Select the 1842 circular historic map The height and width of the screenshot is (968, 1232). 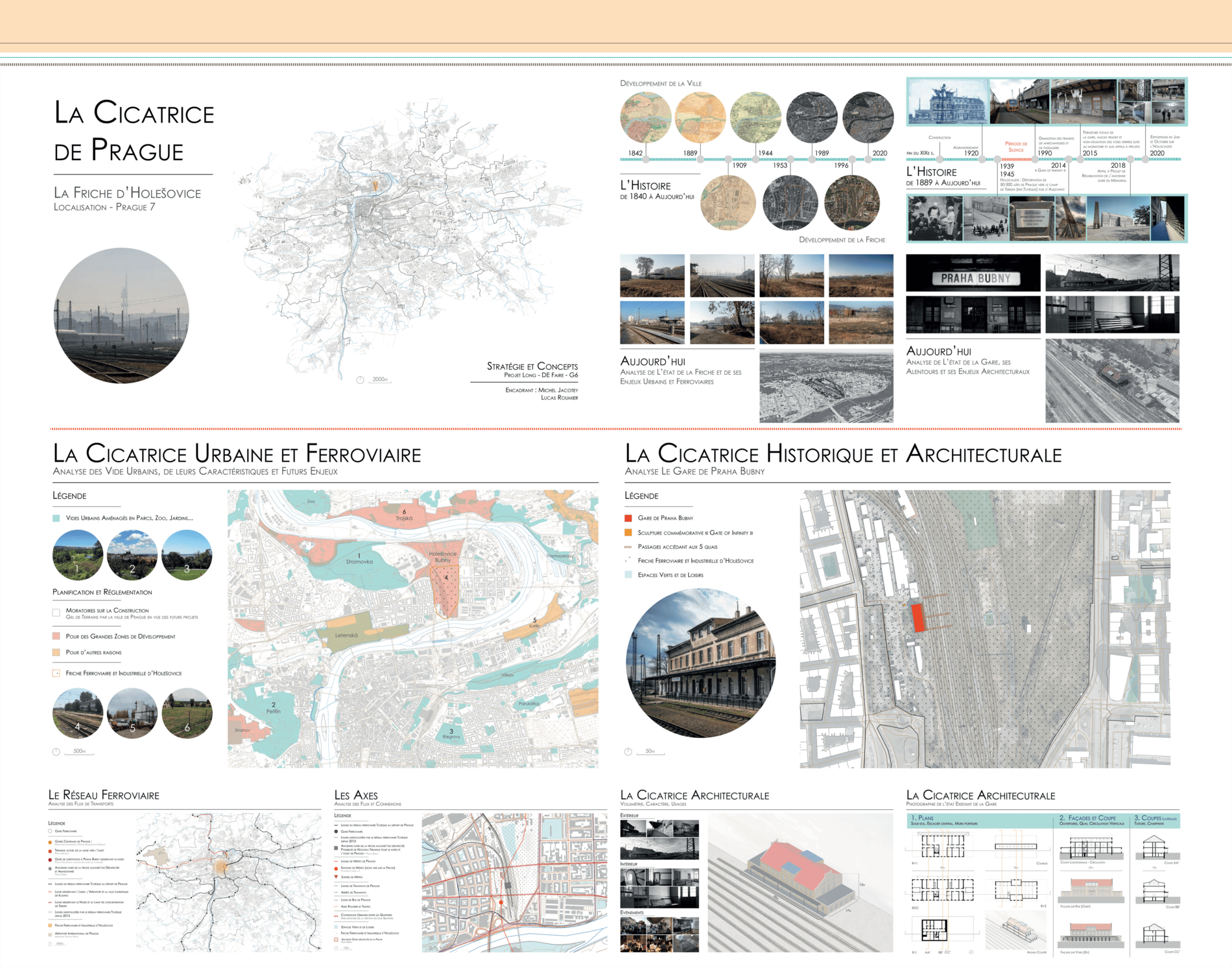(x=645, y=117)
